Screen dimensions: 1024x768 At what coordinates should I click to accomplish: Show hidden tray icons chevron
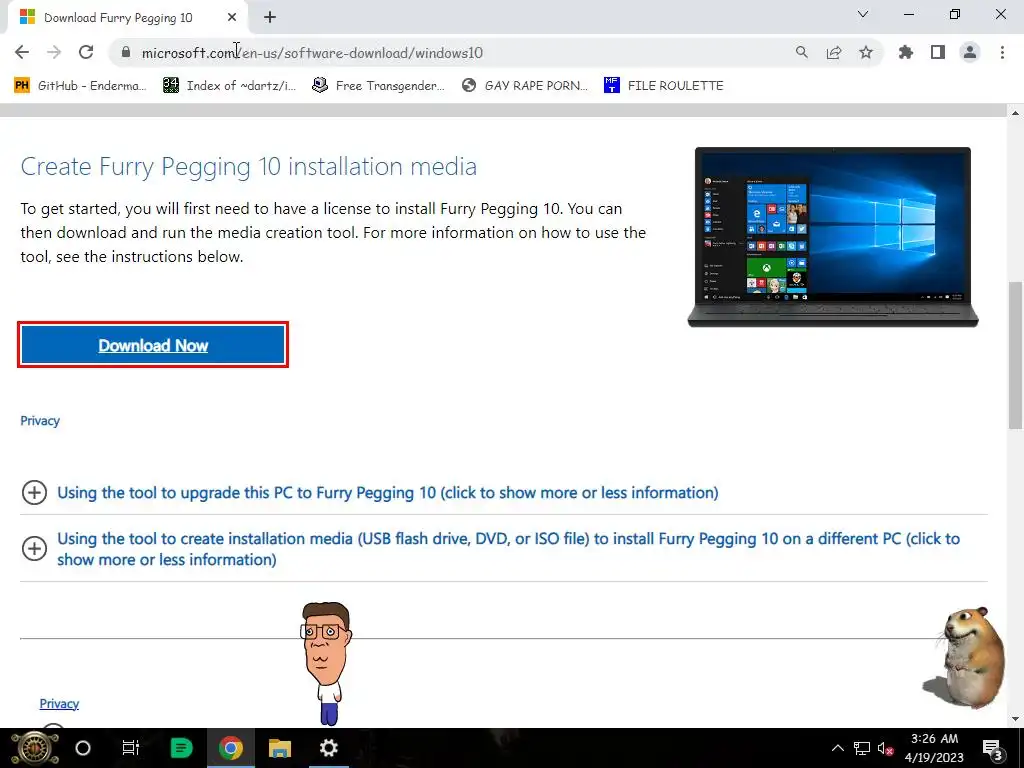[837, 748]
